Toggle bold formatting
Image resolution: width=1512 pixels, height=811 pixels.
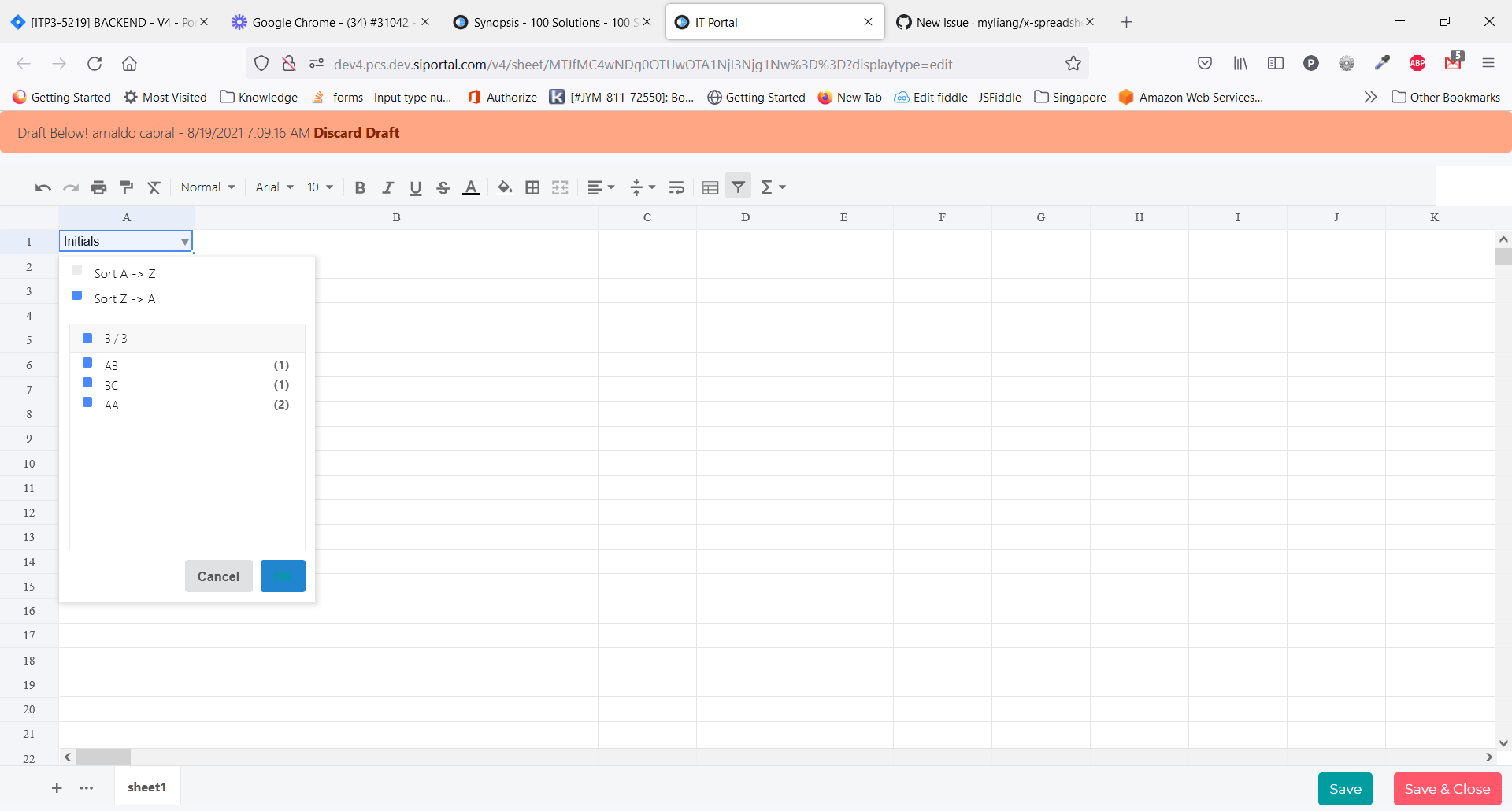(x=360, y=187)
